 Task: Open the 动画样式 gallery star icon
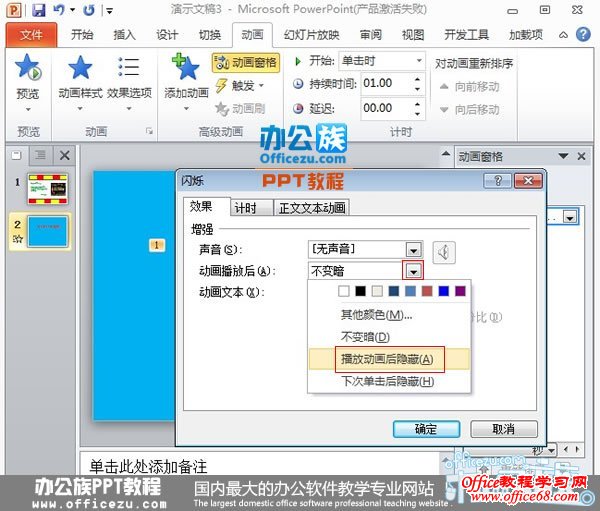pos(80,67)
